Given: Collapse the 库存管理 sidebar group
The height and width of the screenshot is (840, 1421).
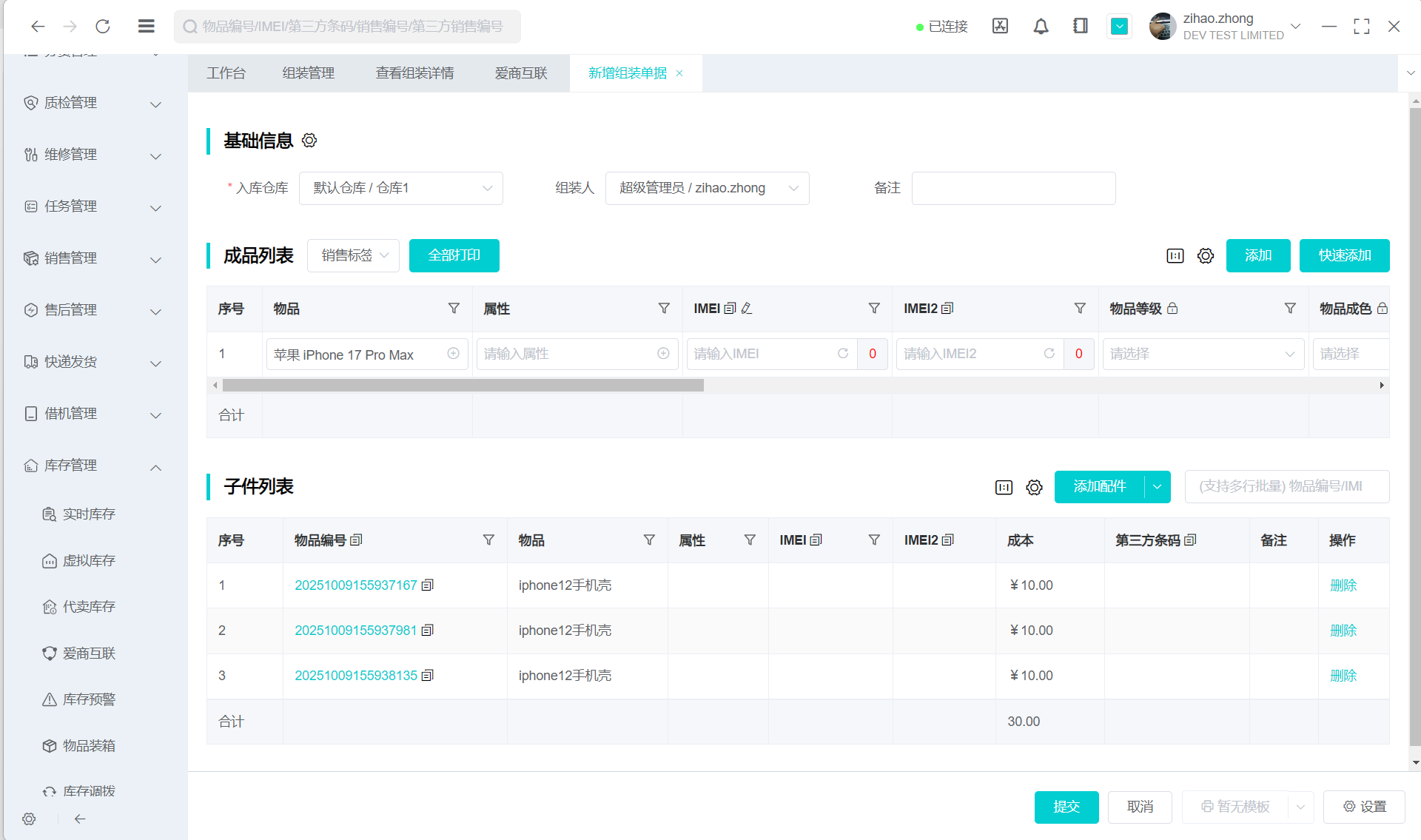Looking at the screenshot, I should [155, 466].
